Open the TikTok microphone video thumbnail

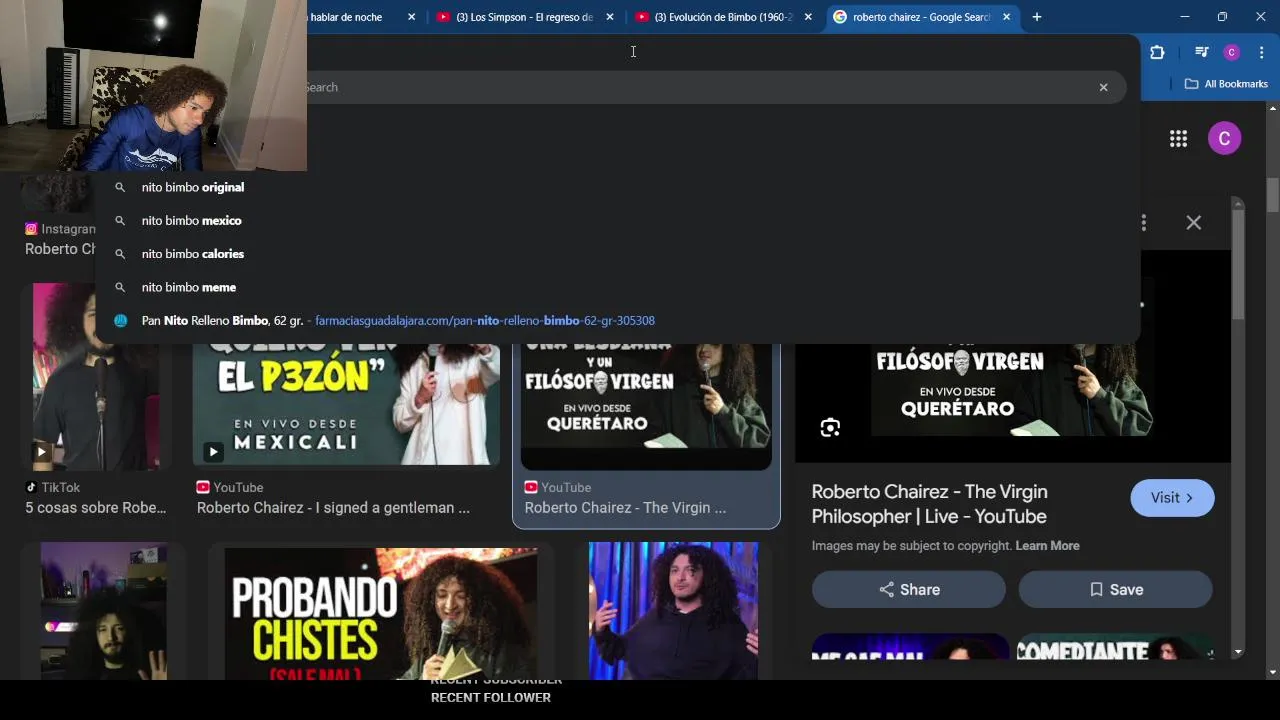pyautogui.click(x=96, y=376)
